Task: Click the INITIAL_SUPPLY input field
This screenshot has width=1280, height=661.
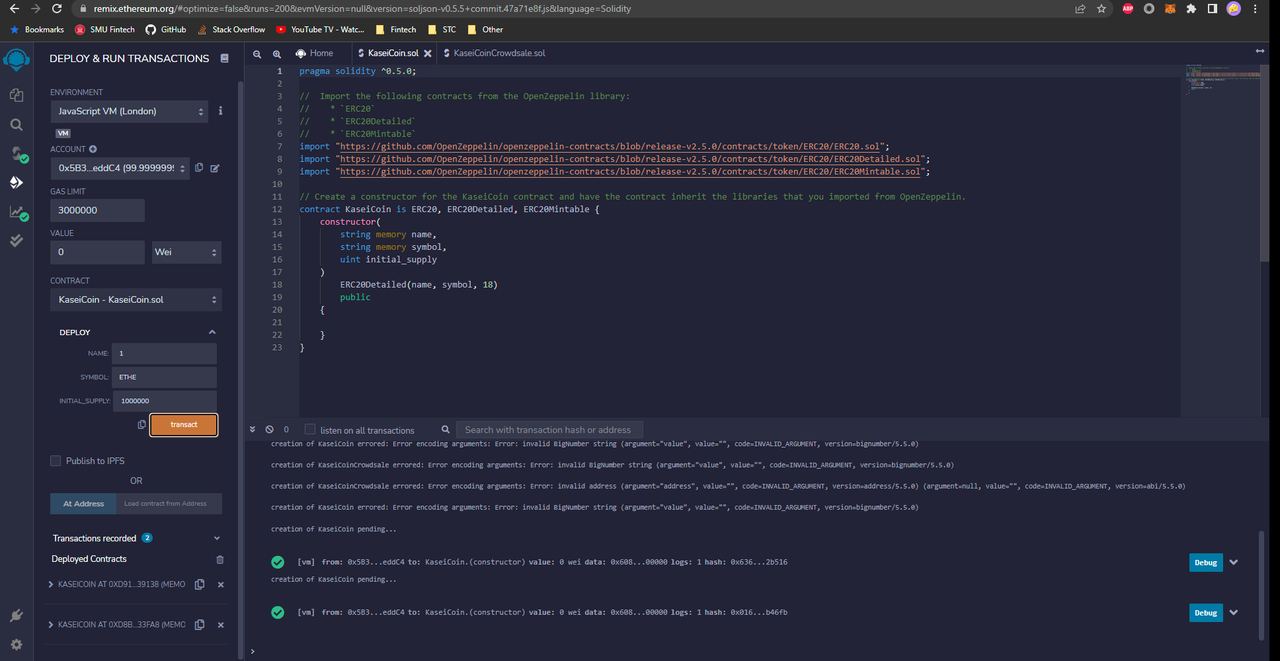Action: click(164, 401)
